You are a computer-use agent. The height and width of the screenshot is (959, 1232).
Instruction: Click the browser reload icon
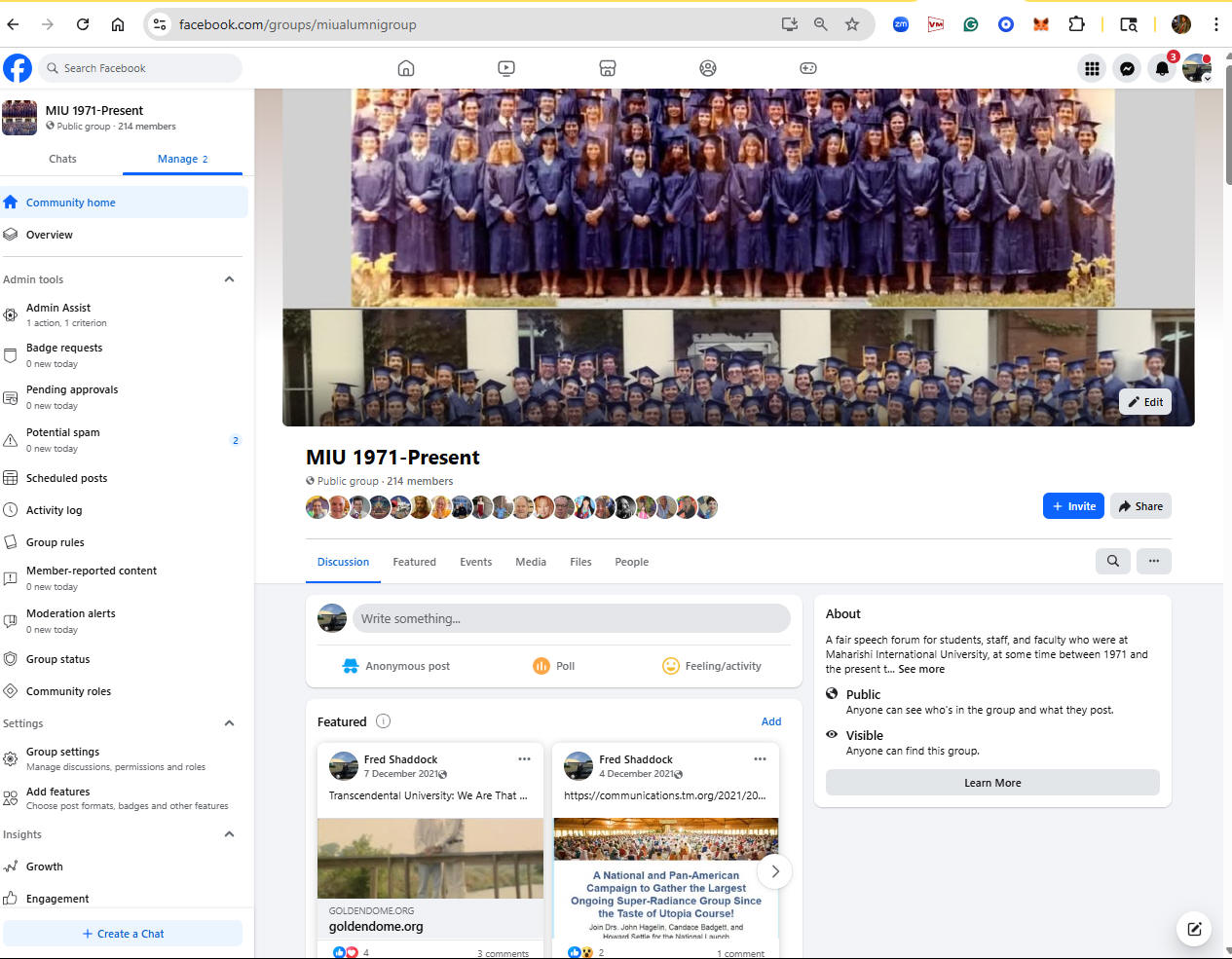tap(83, 24)
